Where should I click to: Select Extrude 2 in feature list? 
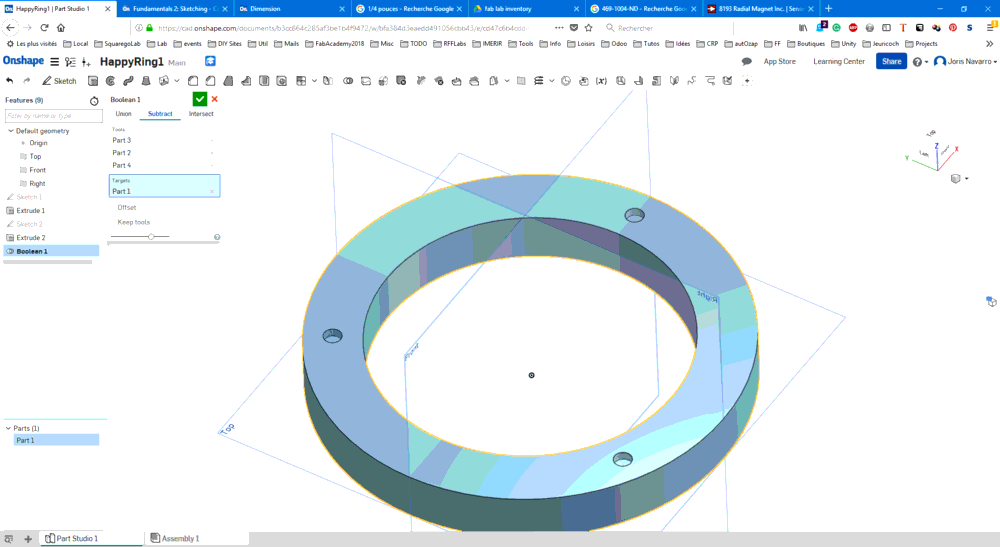[x=31, y=238]
